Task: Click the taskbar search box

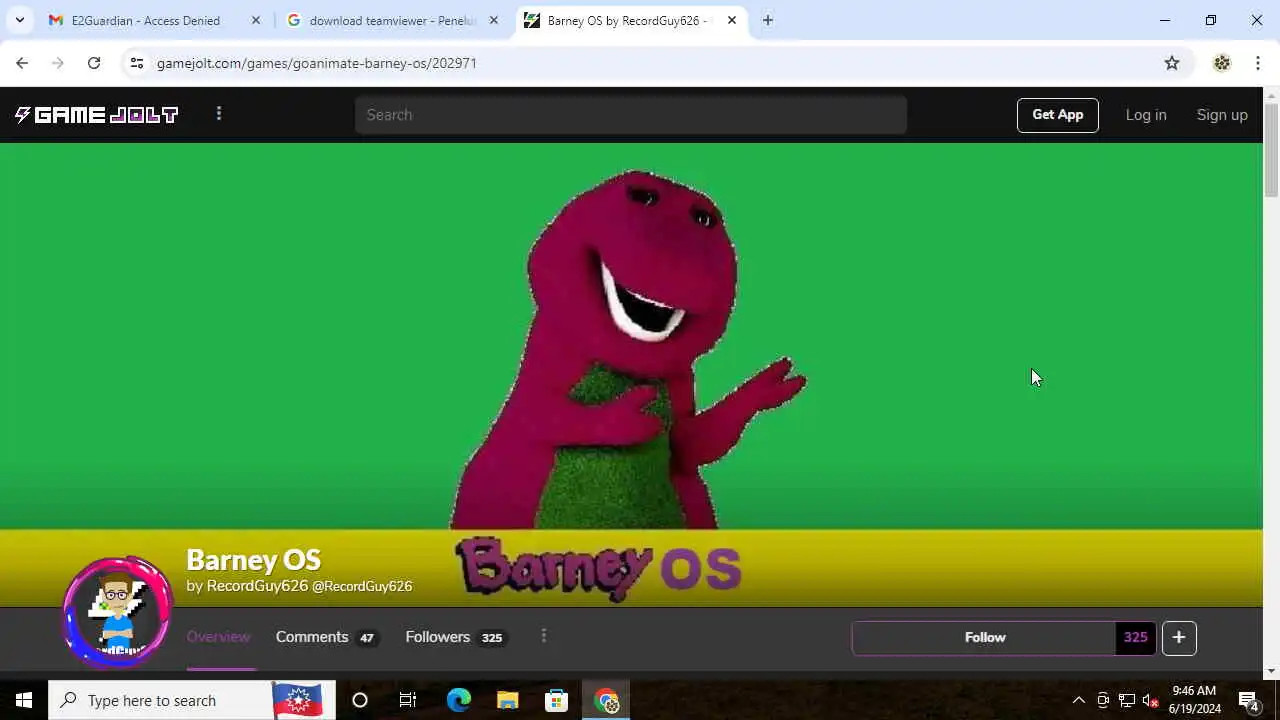Action: point(192,700)
